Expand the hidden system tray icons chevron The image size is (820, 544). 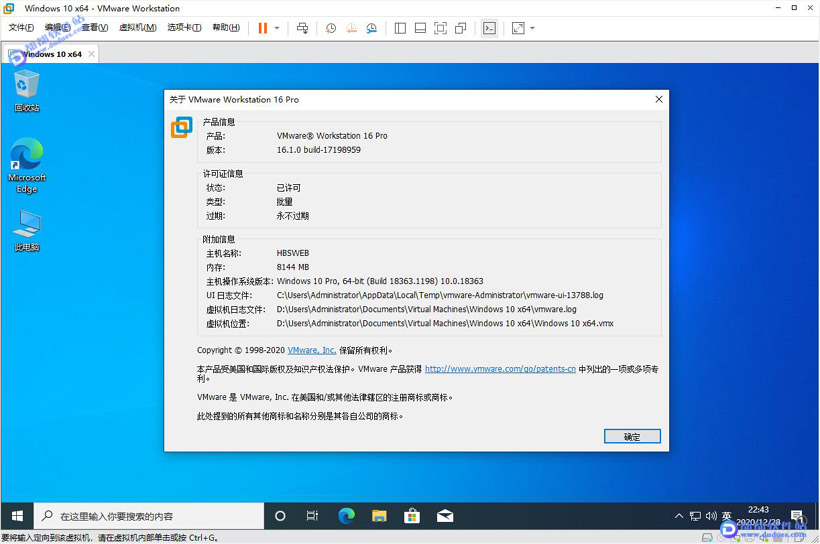point(679,516)
